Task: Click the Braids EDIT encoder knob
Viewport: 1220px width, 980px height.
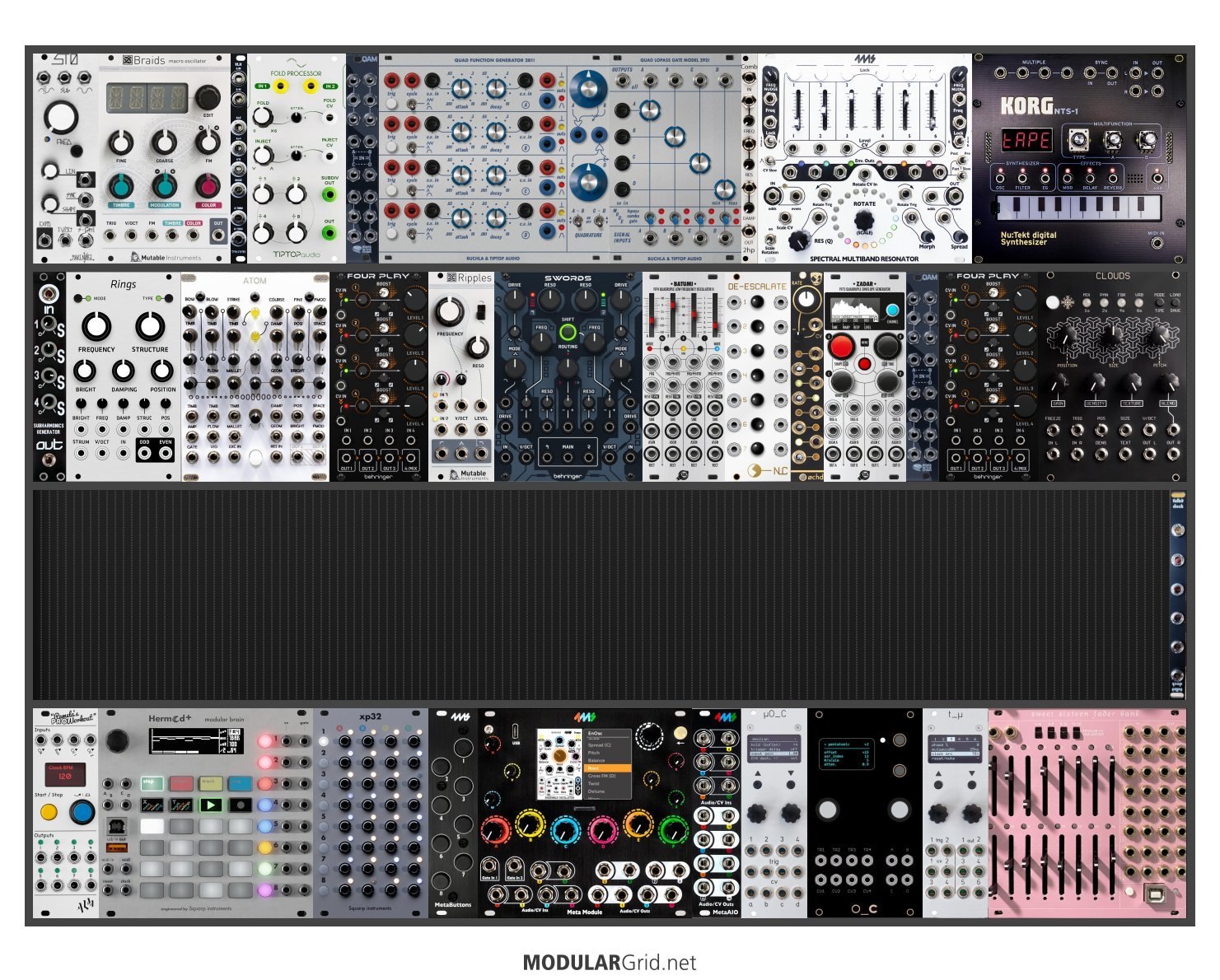Action: coord(207,99)
